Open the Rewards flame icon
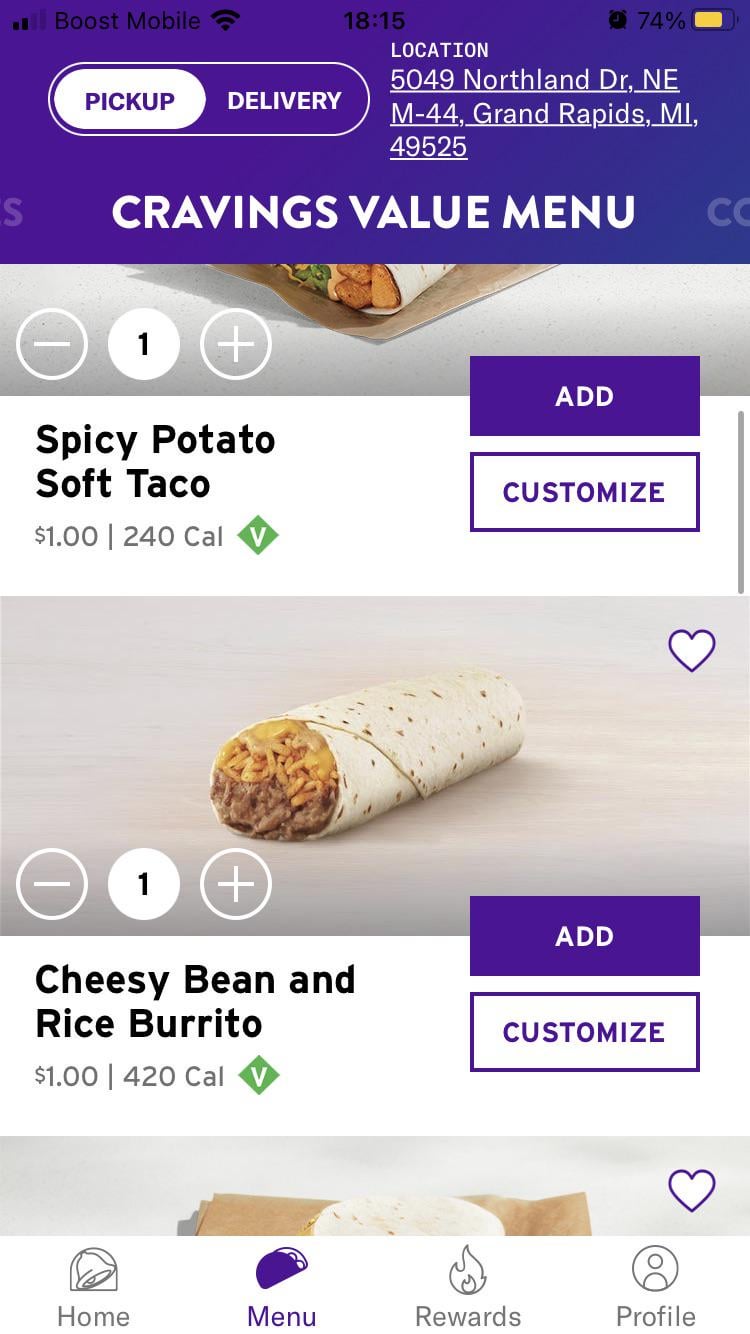 tap(467, 1271)
